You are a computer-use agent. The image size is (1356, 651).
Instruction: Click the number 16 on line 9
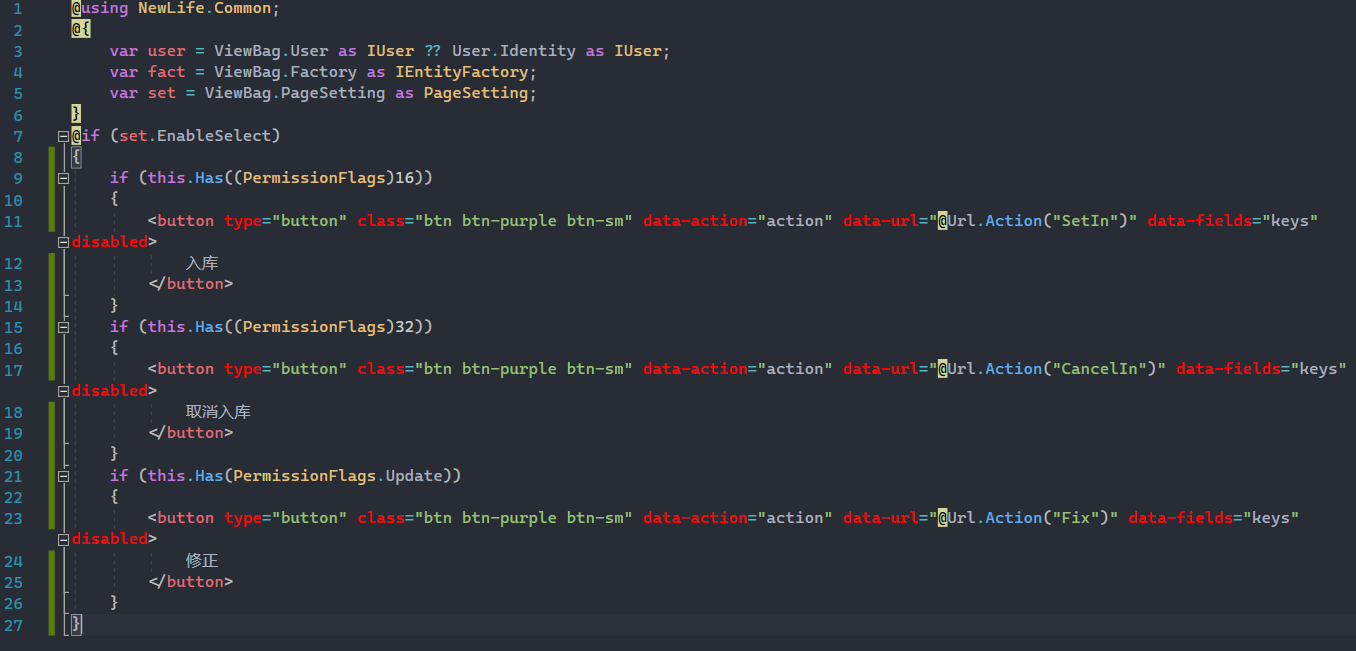(404, 178)
